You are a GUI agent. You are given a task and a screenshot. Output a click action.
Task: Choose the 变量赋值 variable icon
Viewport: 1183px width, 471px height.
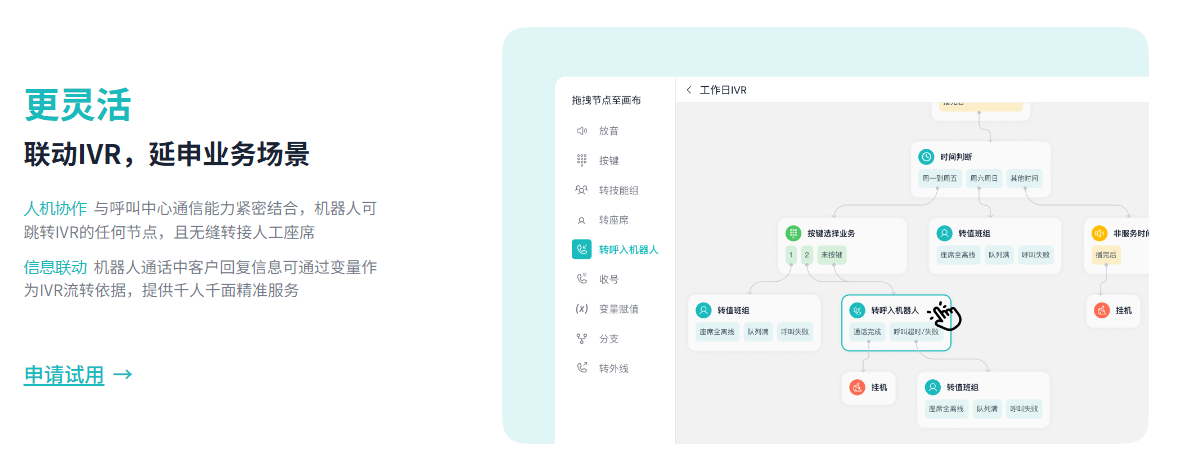[581, 309]
